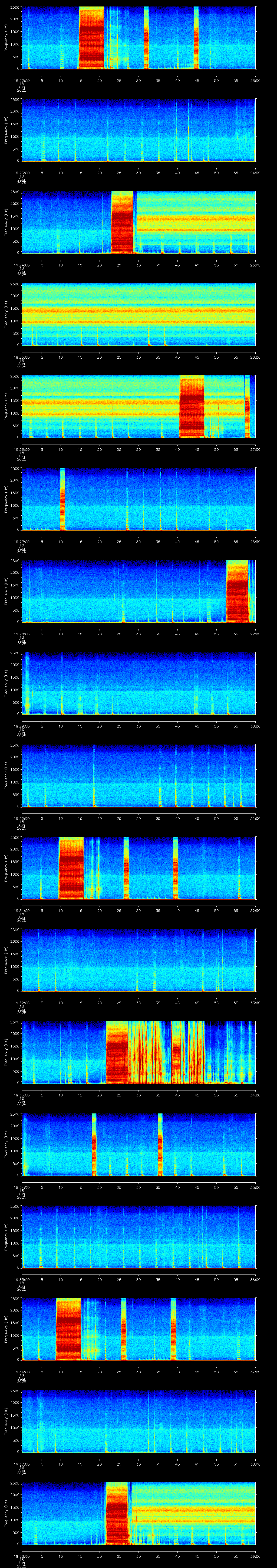Select the spectrogram panel above the 19:23:00 label

[138, 130]
